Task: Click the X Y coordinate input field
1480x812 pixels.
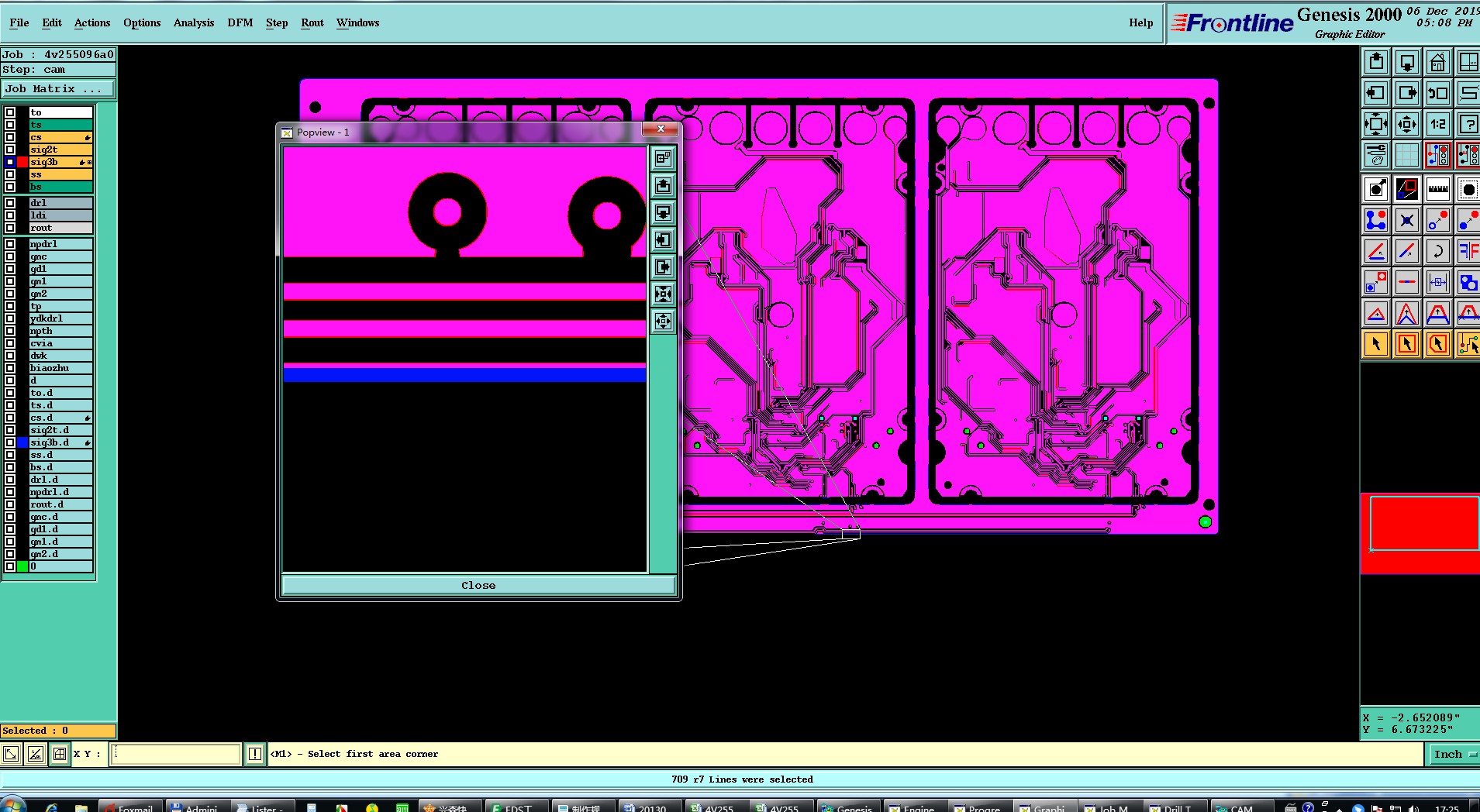Action: pos(175,754)
